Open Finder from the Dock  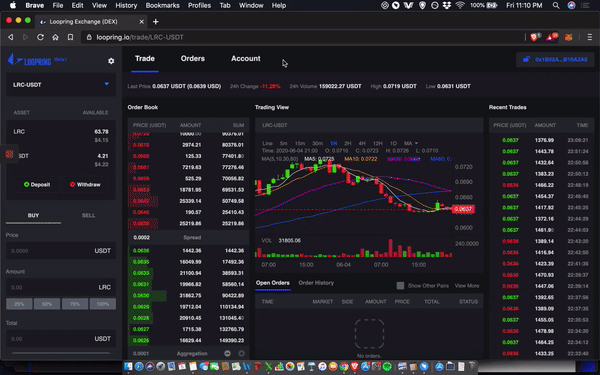pos(128,367)
